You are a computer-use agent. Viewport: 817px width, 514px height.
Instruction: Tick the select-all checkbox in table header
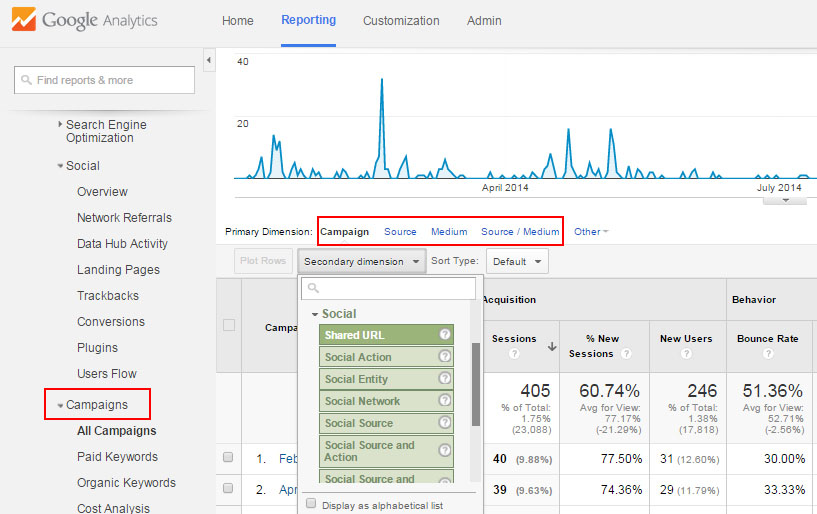point(229,325)
